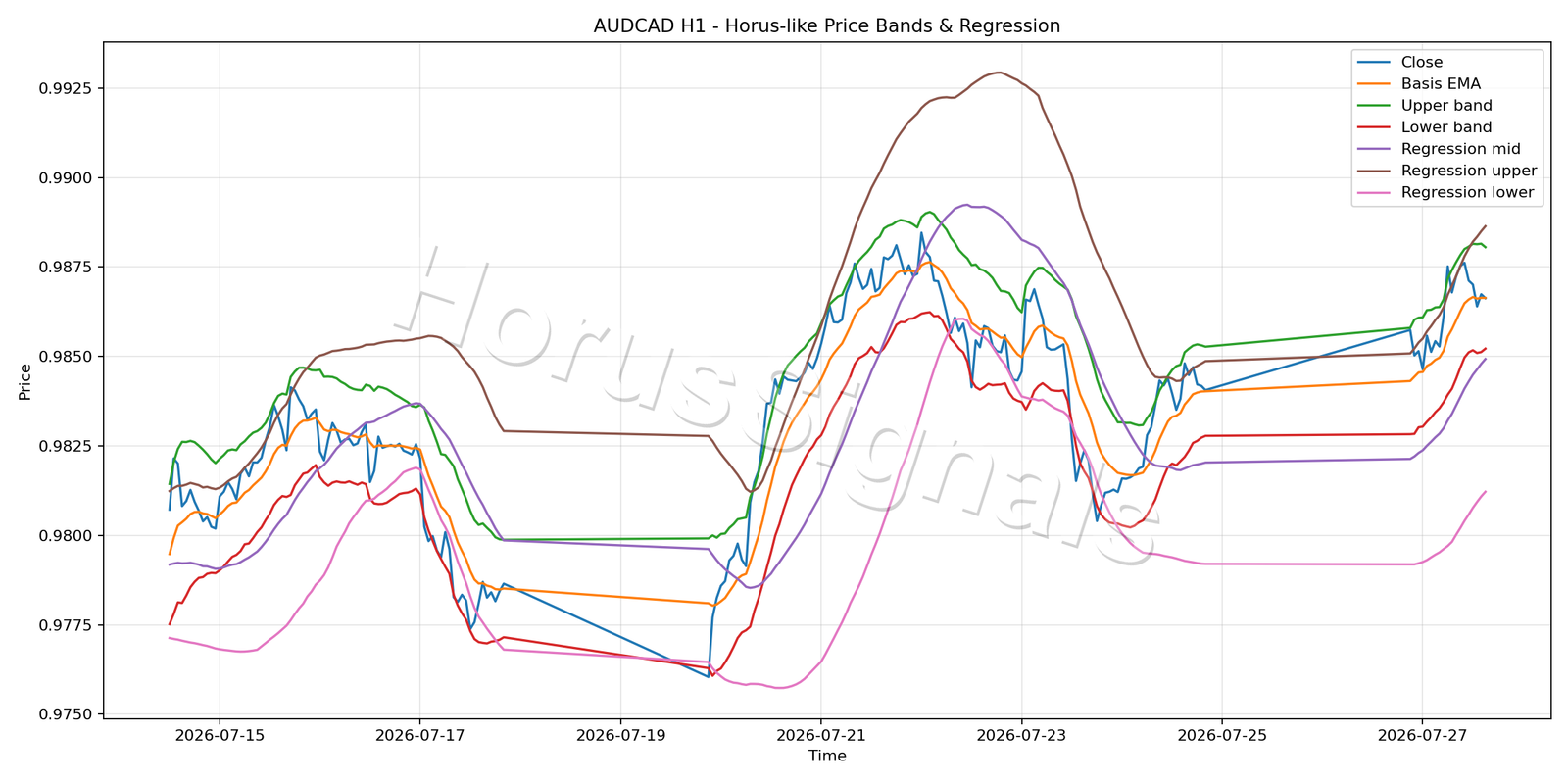Click the peak of the brown Regression upper line
This screenshot has width=1568, height=784.
(x=998, y=73)
